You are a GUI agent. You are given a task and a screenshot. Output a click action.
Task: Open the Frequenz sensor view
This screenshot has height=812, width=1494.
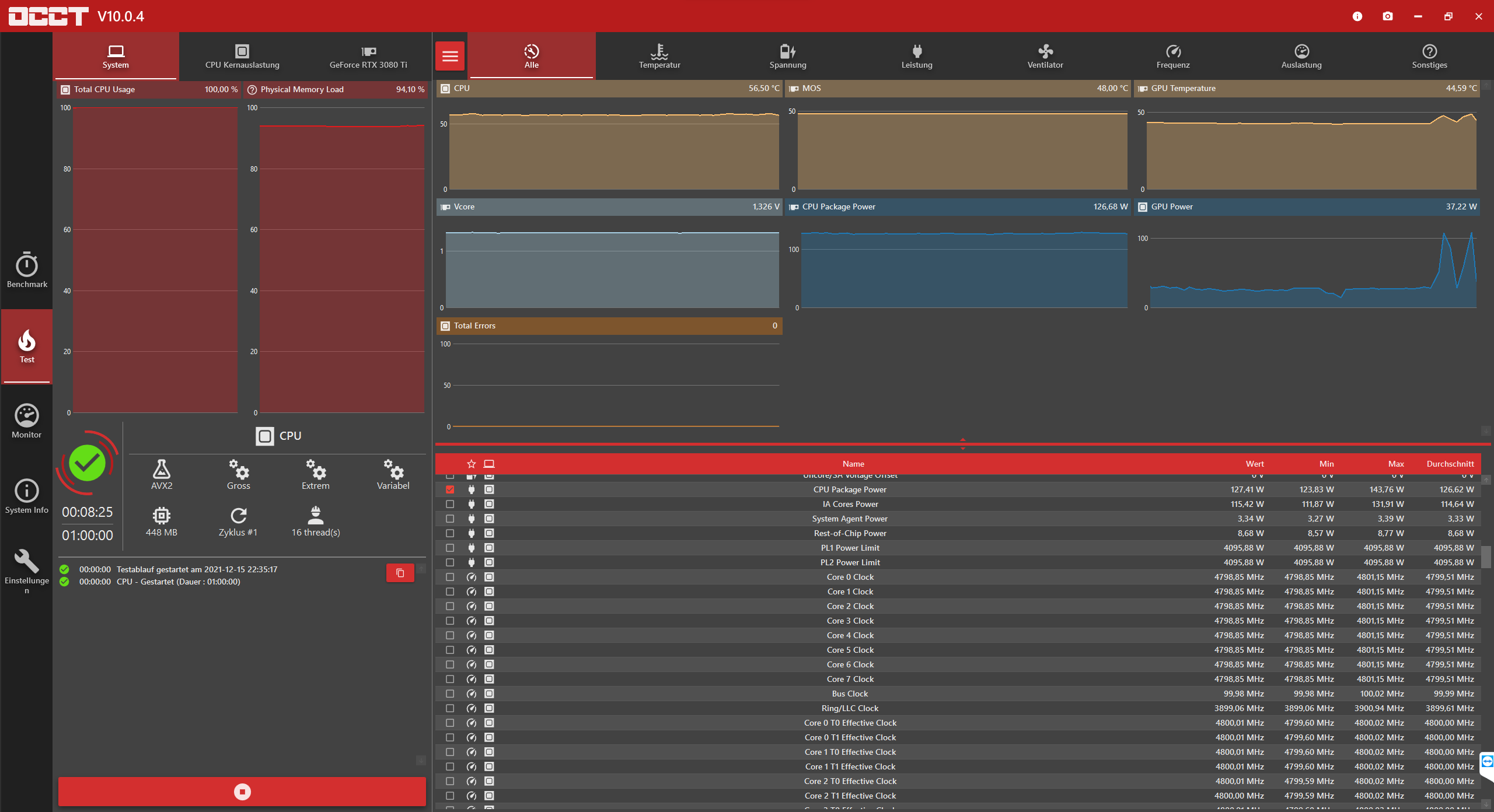(1172, 55)
